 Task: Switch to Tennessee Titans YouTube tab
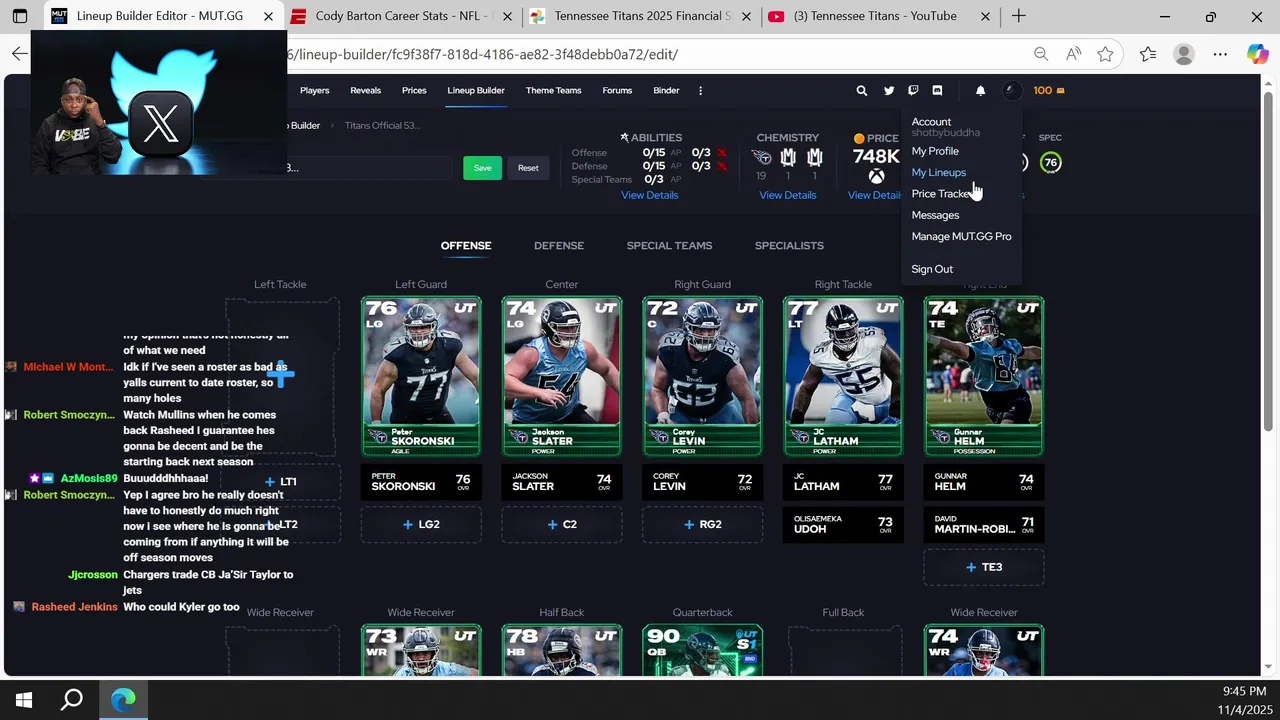coord(879,16)
